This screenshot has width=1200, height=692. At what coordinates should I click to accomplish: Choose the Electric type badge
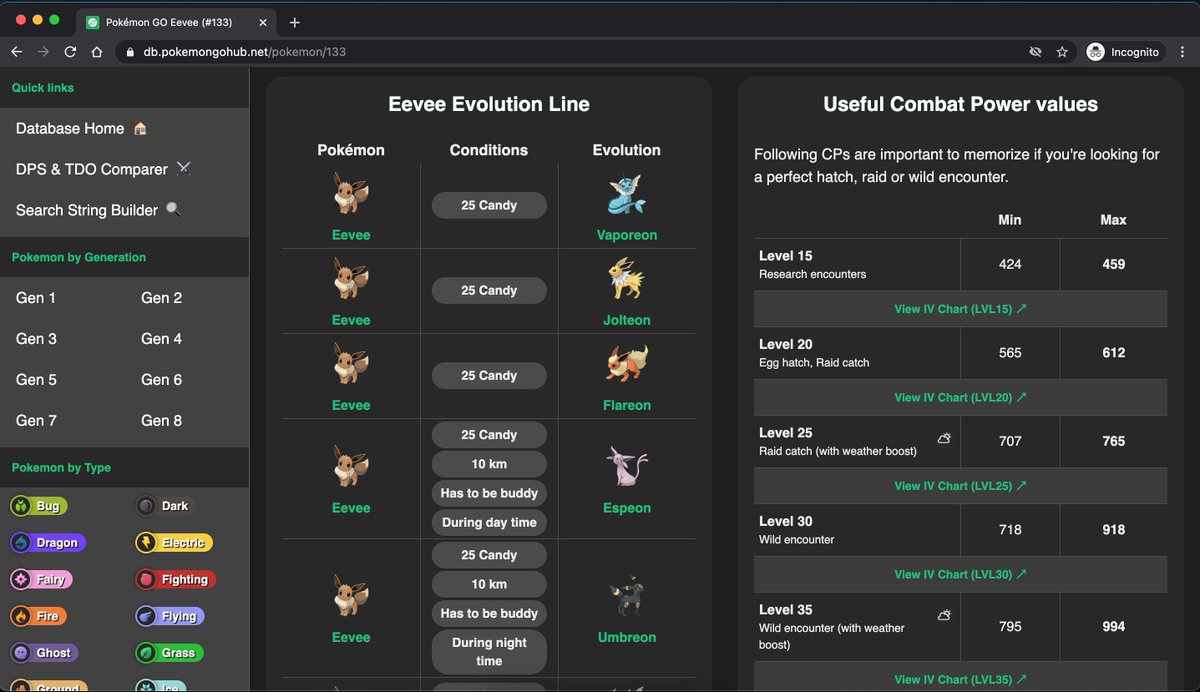point(174,543)
